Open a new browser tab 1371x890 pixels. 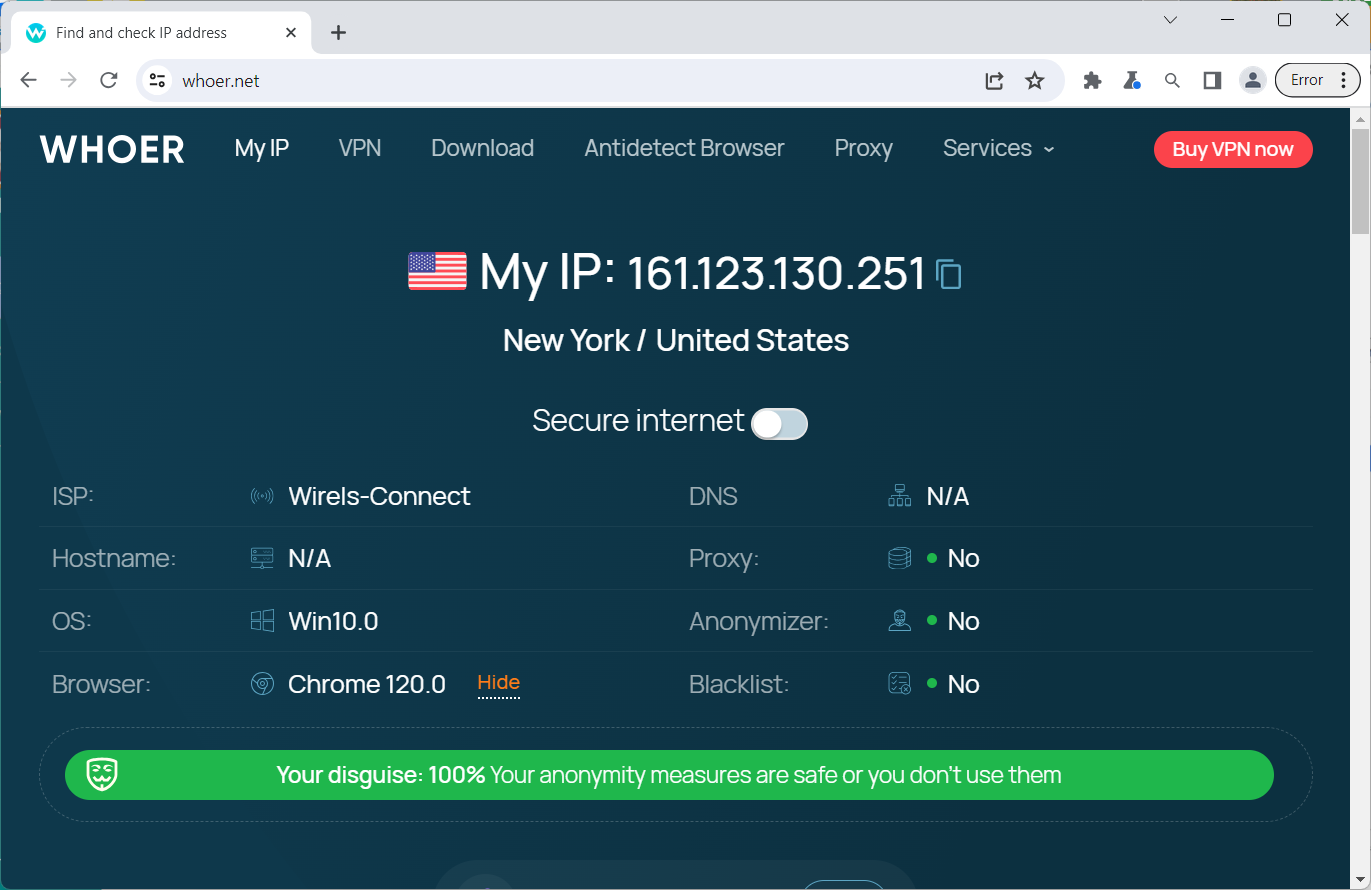[x=338, y=33]
